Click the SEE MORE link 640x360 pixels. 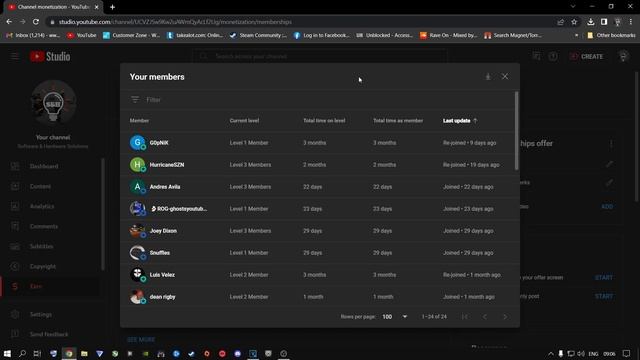[141, 340]
